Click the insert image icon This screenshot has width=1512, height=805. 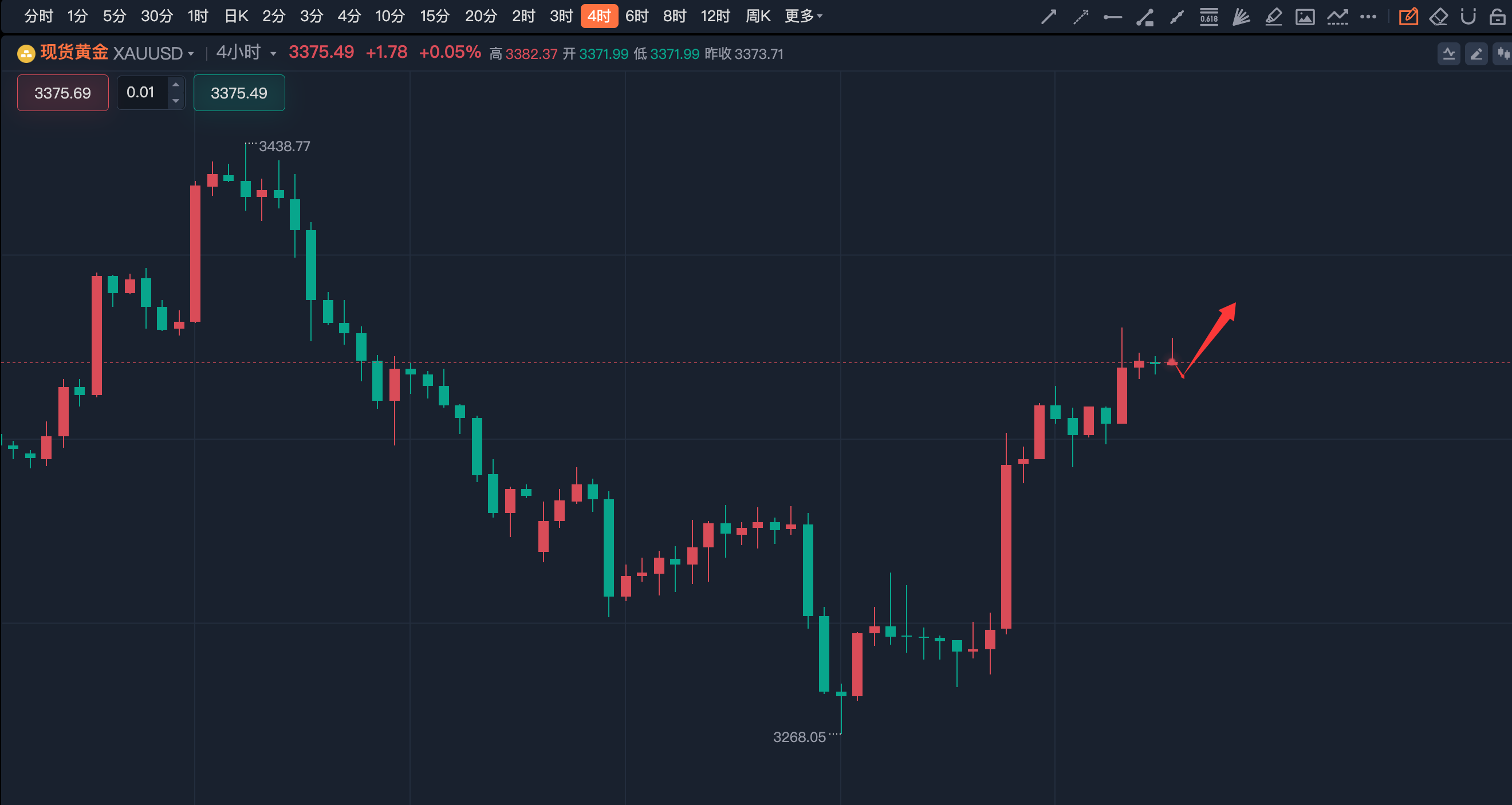point(1305,17)
